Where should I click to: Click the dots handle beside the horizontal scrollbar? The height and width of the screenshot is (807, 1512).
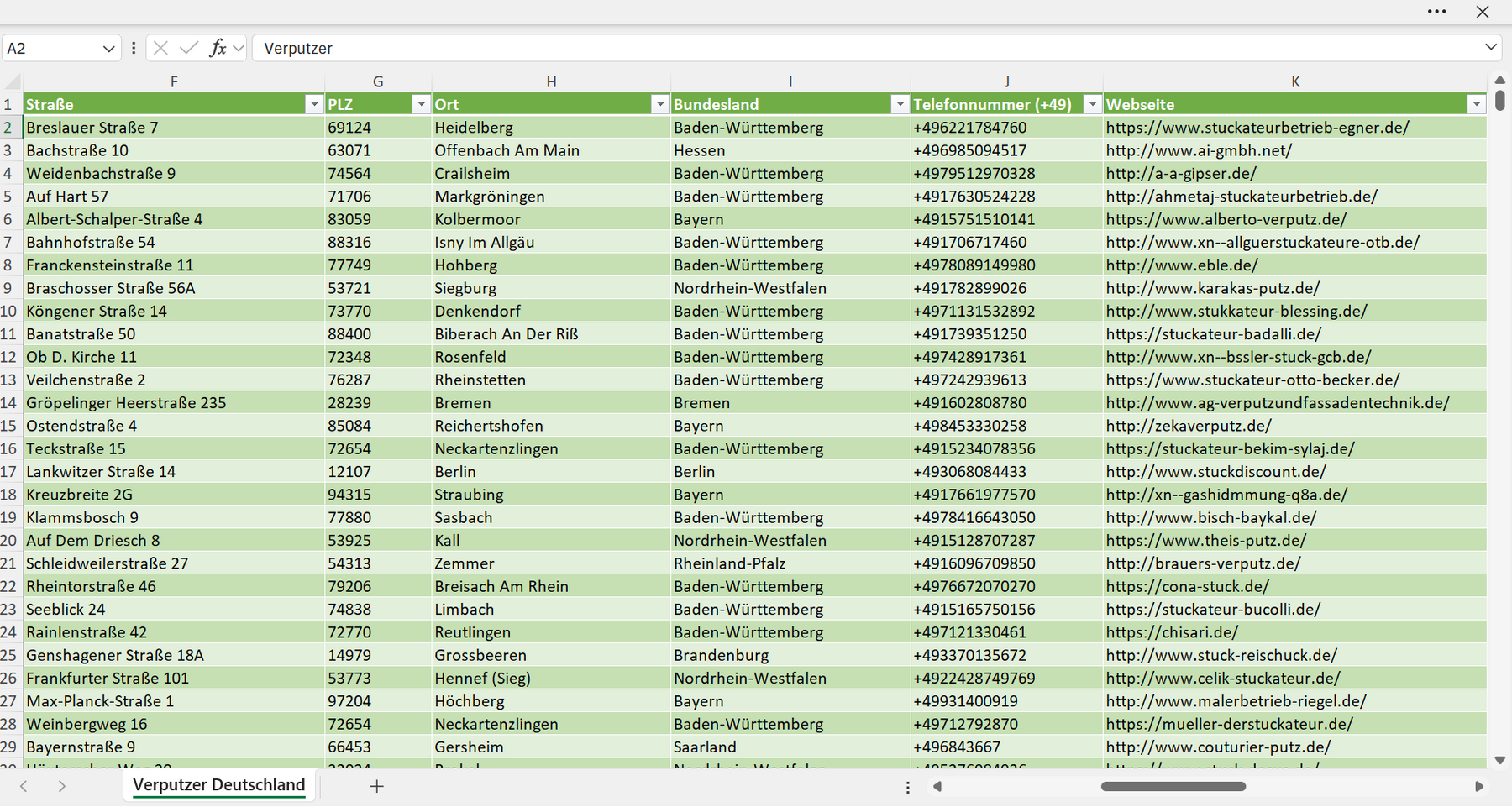click(907, 787)
